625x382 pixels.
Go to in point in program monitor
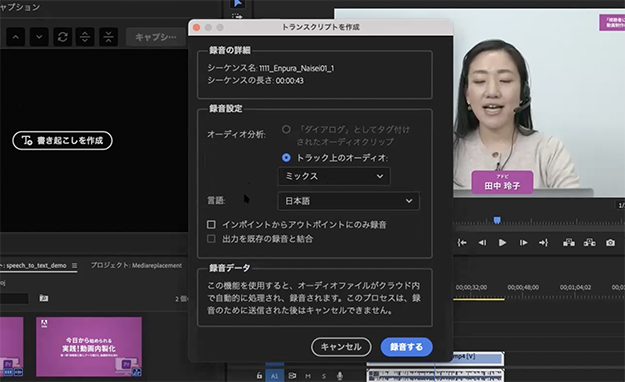tap(462, 242)
